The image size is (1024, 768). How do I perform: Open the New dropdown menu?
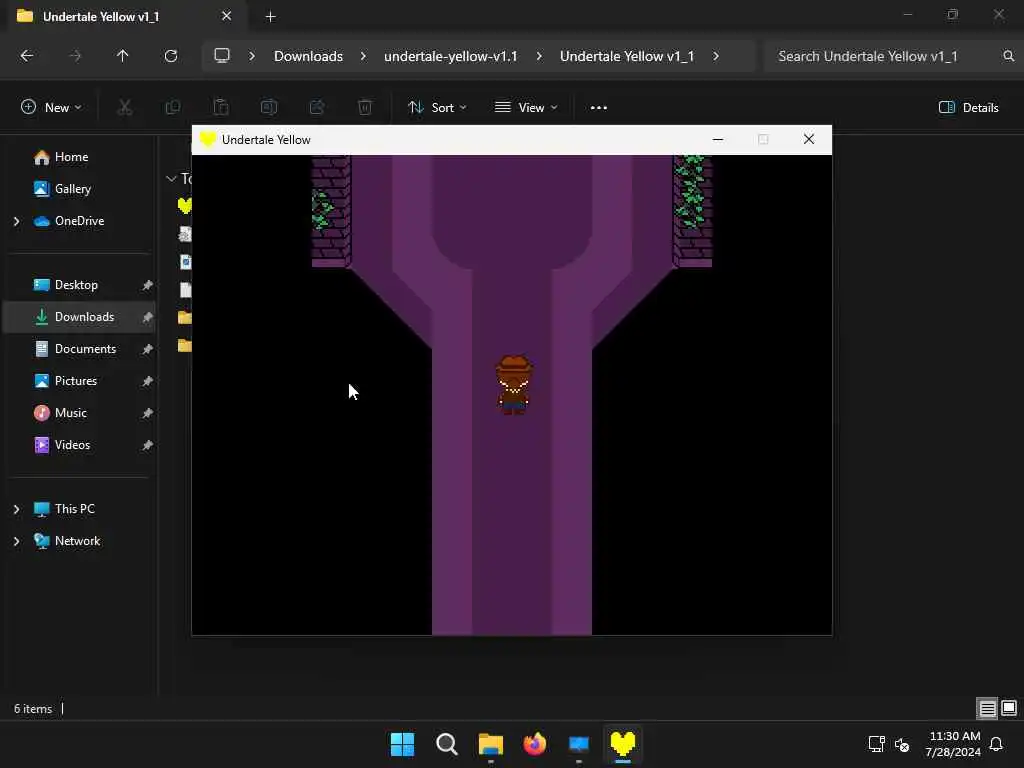coord(52,108)
